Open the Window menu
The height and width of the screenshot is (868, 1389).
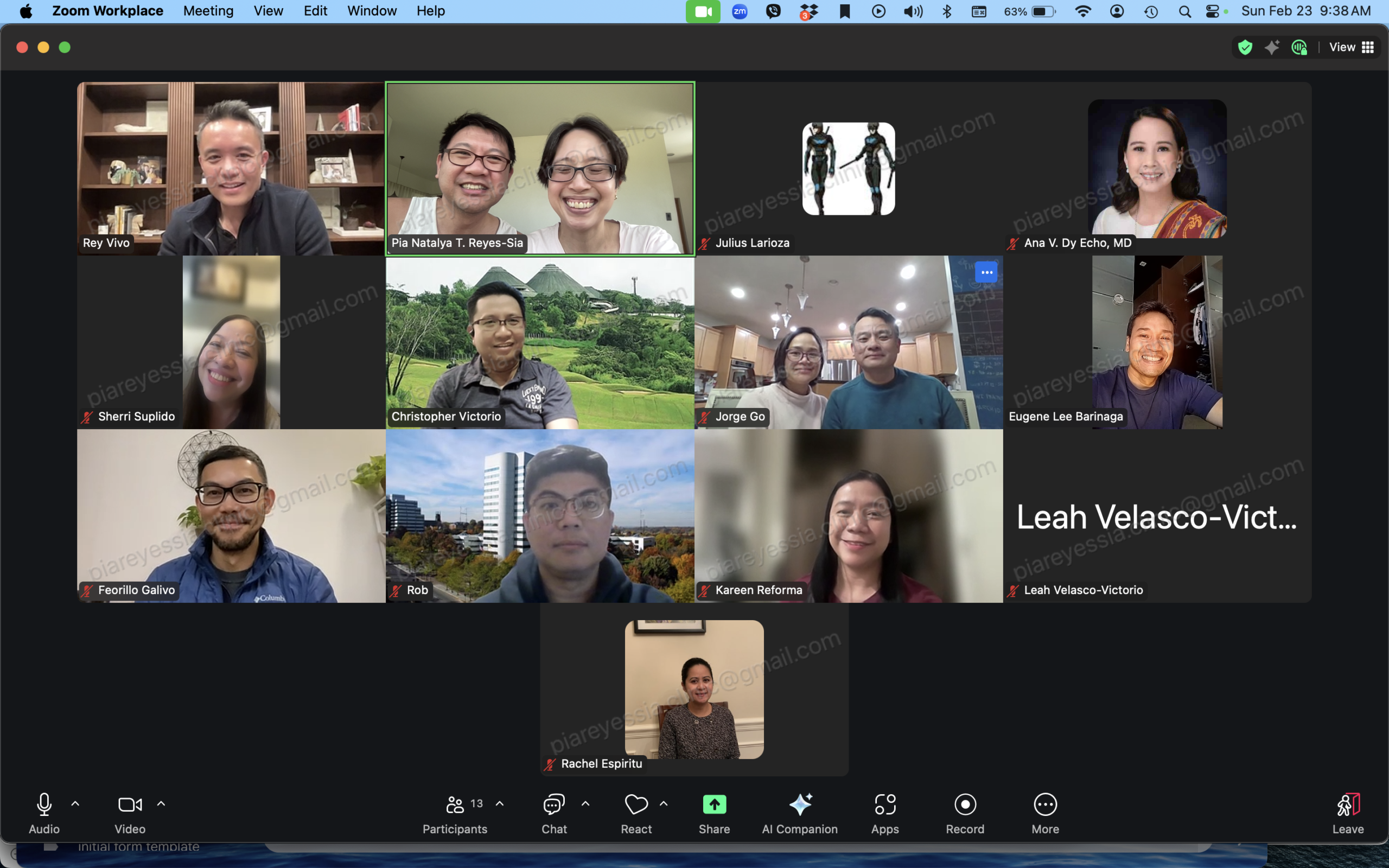point(371,11)
